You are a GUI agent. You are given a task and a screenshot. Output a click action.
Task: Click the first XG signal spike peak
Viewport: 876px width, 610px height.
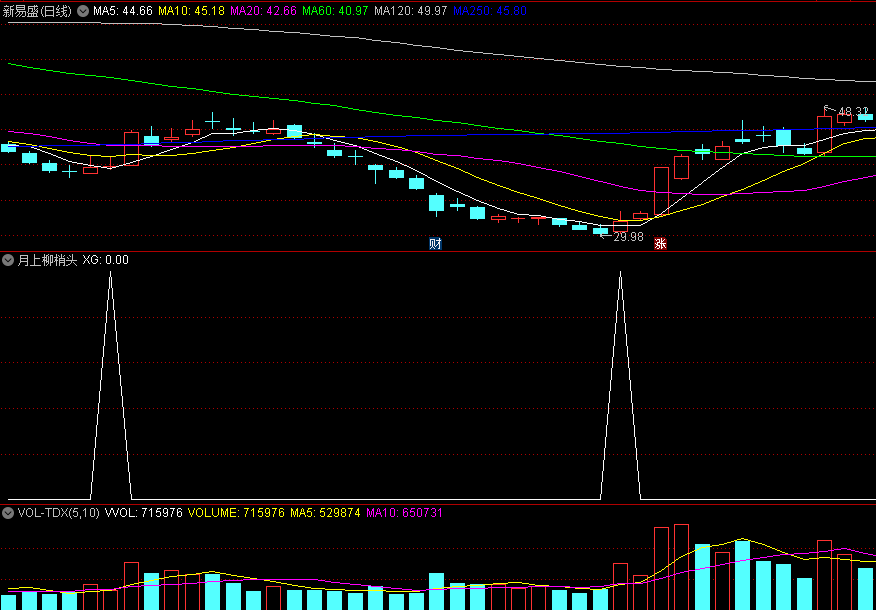pyautogui.click(x=110, y=273)
